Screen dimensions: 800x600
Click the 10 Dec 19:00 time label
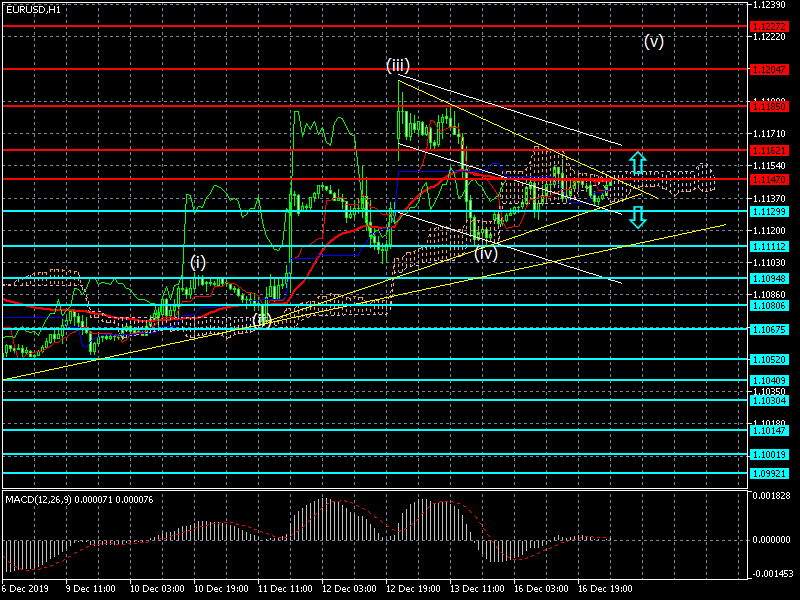(221, 588)
